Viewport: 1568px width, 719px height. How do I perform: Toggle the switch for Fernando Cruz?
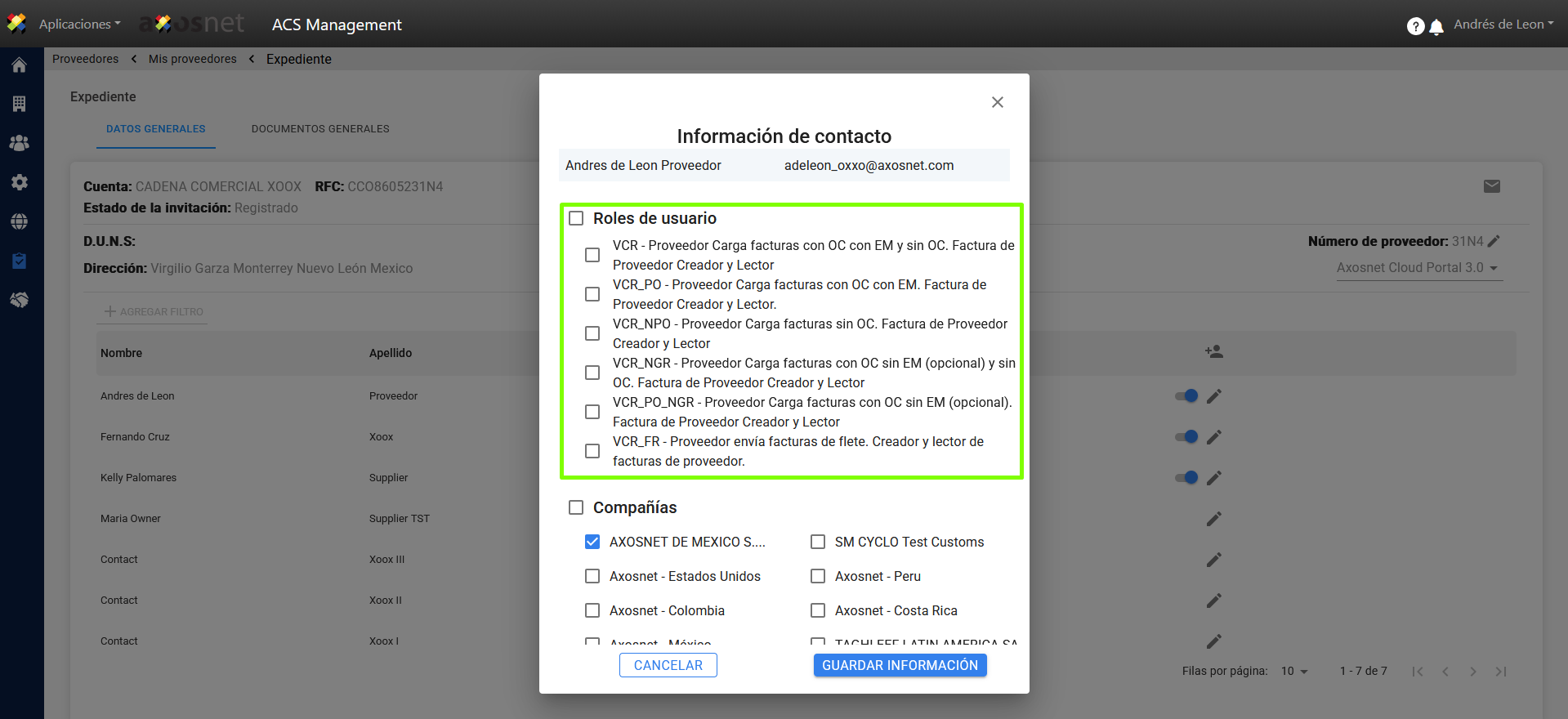(1186, 437)
